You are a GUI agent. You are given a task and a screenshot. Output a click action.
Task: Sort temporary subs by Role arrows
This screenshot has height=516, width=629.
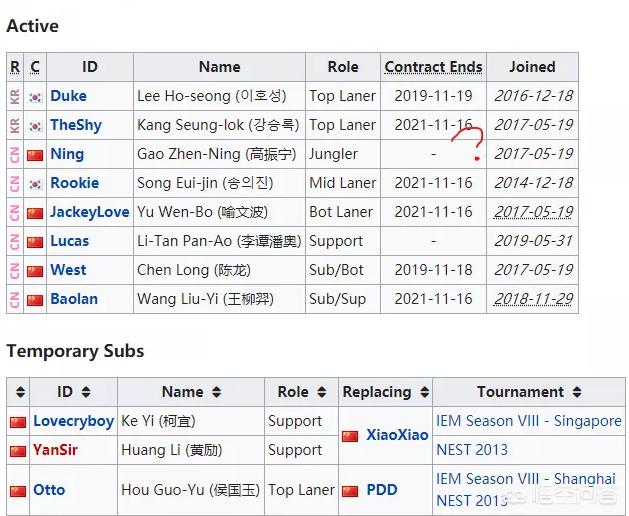(322, 392)
